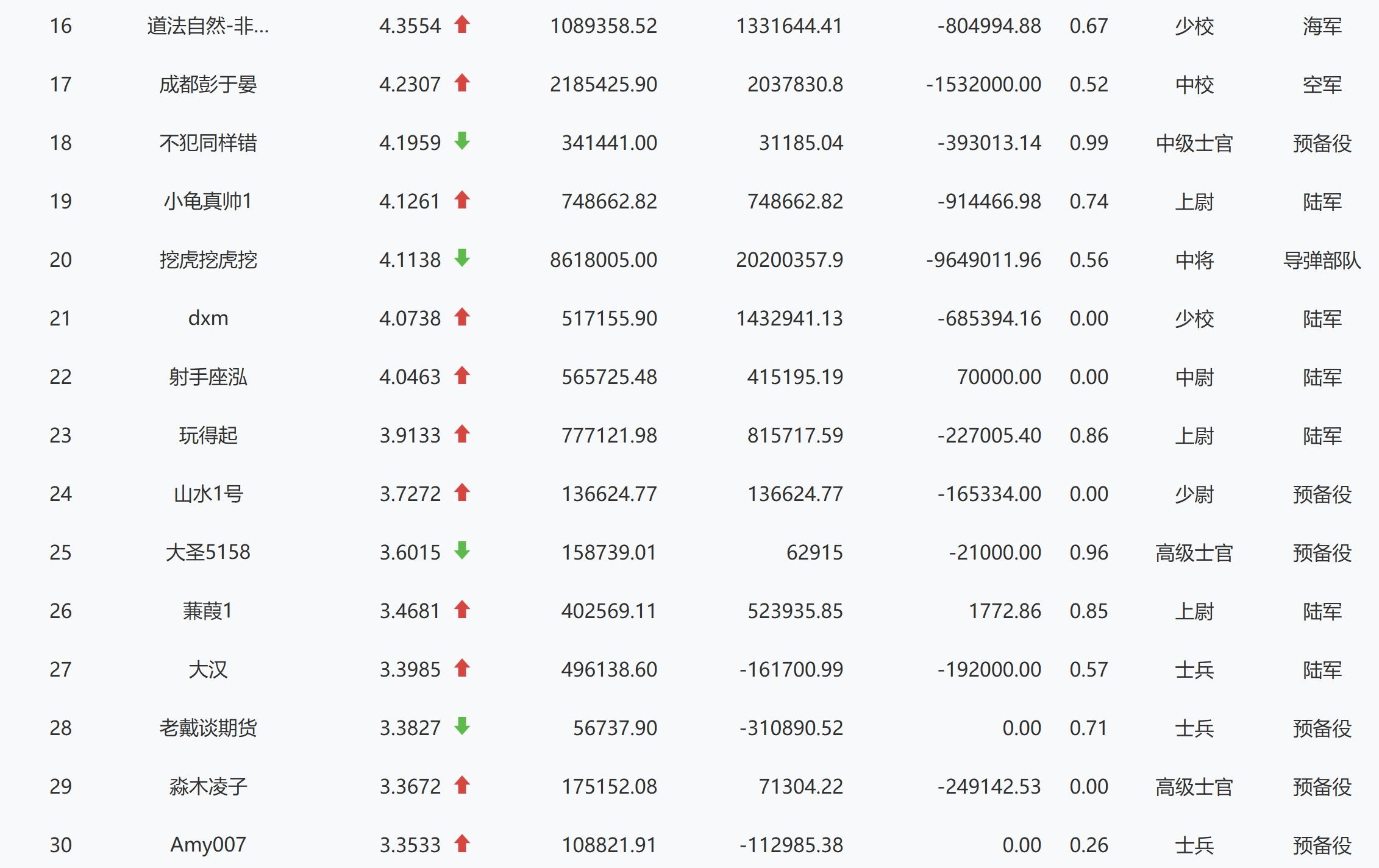Viewport: 1379px width, 868px height.
Task: Click 海军 label in row 16
Action: click(1322, 26)
